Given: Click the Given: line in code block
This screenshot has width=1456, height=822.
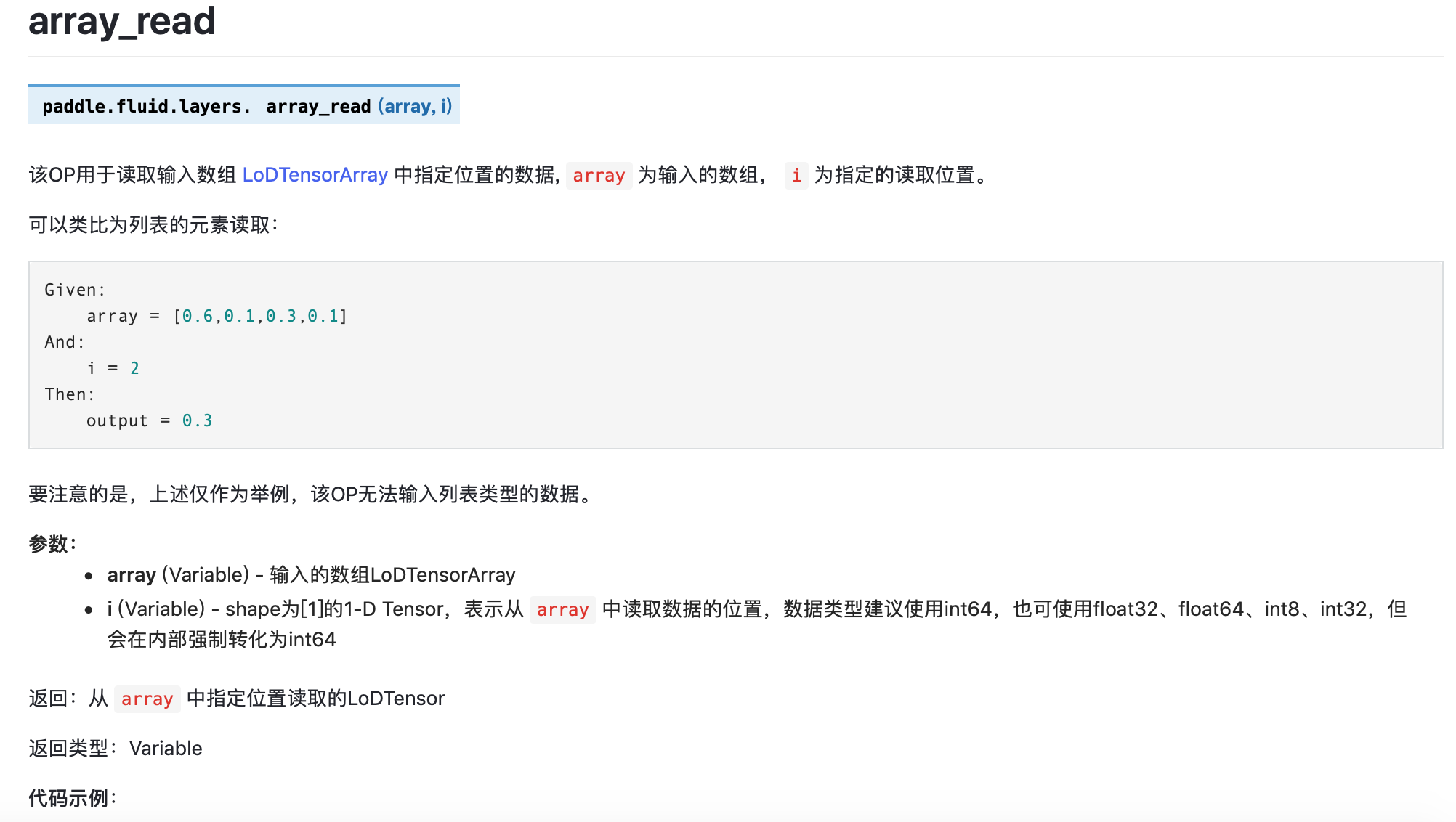Looking at the screenshot, I should tap(75, 290).
